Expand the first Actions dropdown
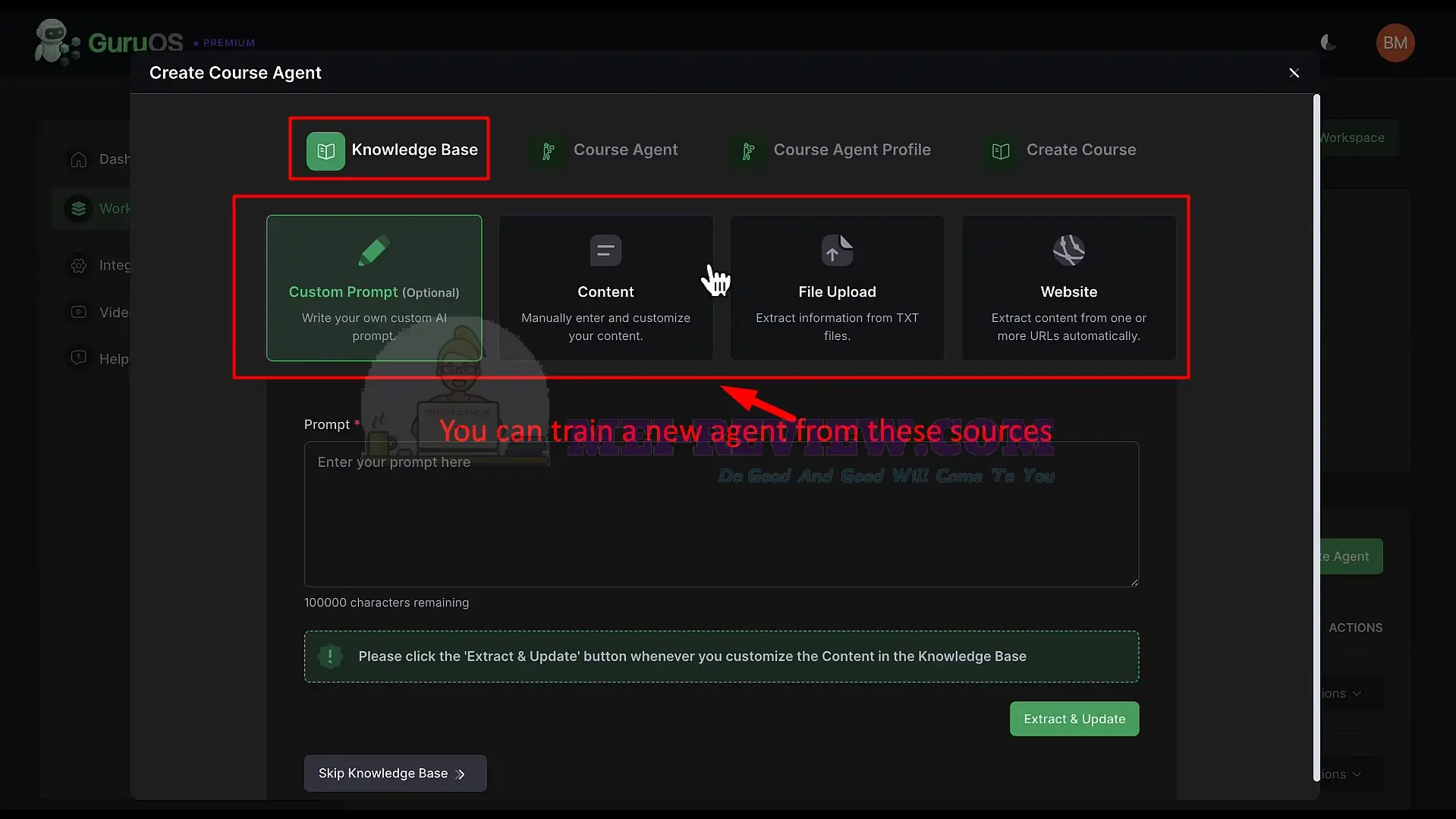Viewport: 1456px width, 819px height. coord(1351,694)
